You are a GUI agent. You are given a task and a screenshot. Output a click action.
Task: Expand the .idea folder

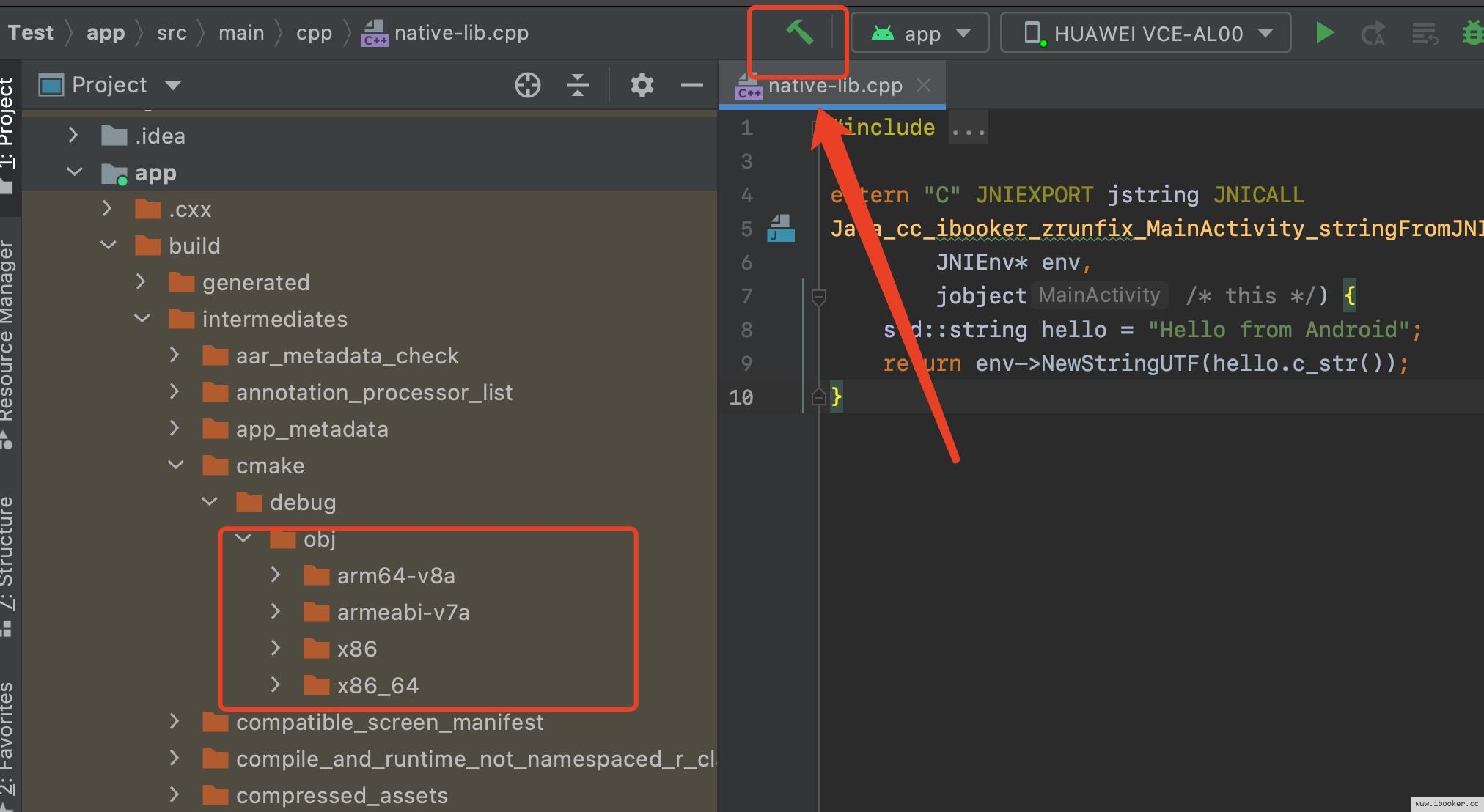73,135
